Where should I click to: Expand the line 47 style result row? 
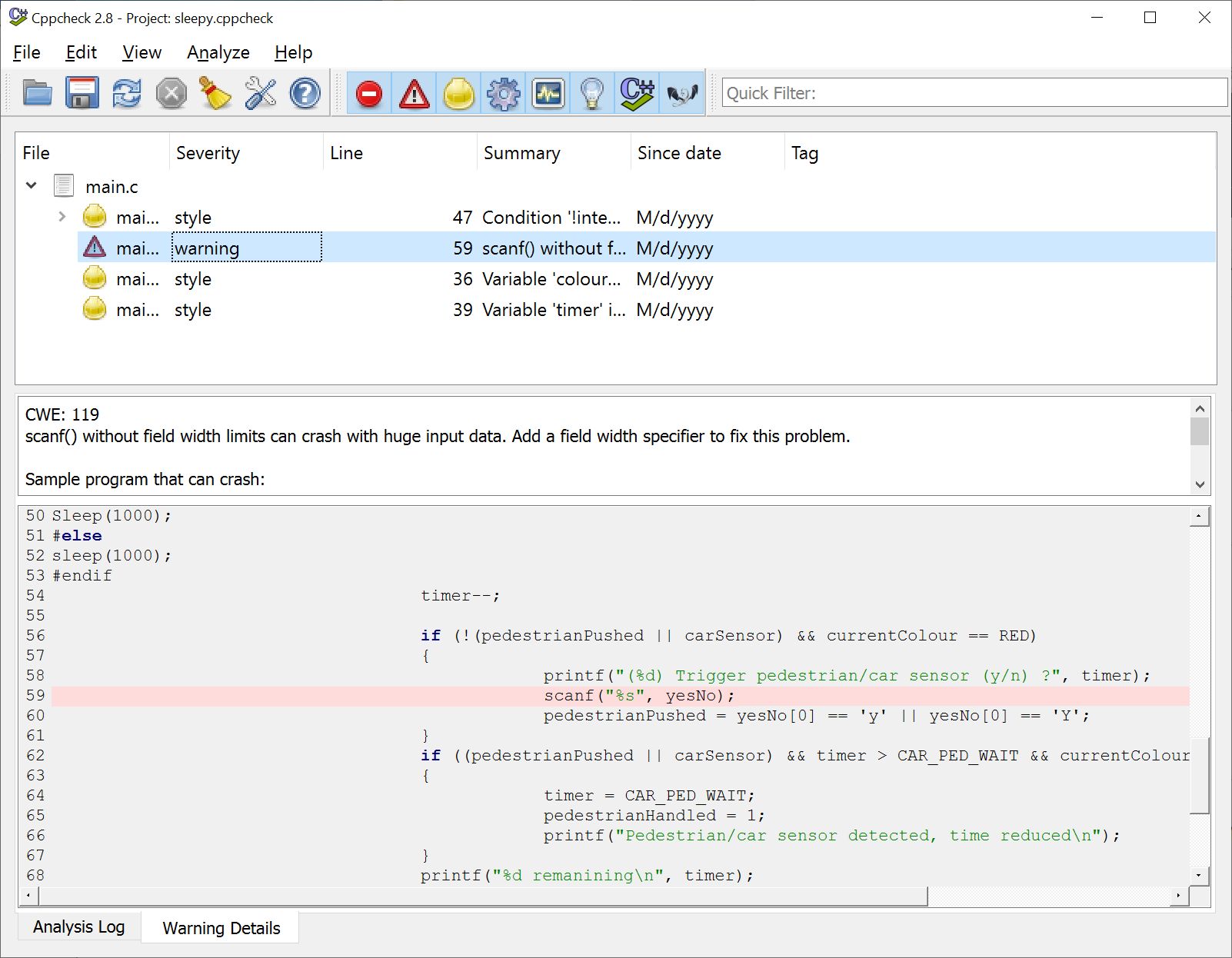pyautogui.click(x=62, y=217)
